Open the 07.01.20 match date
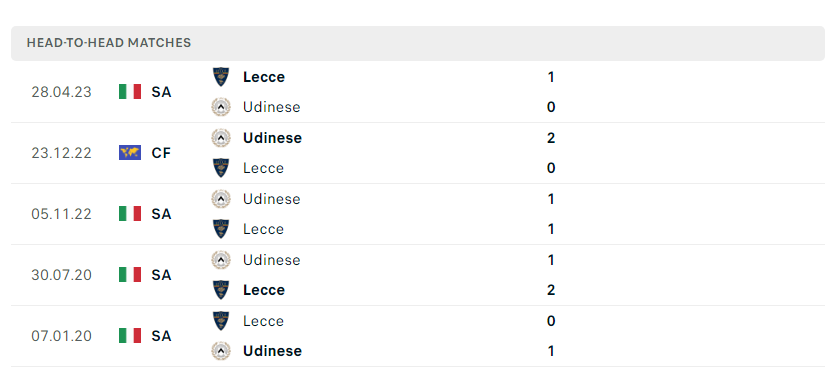Image resolution: width=826 pixels, height=372 pixels. pos(61,336)
